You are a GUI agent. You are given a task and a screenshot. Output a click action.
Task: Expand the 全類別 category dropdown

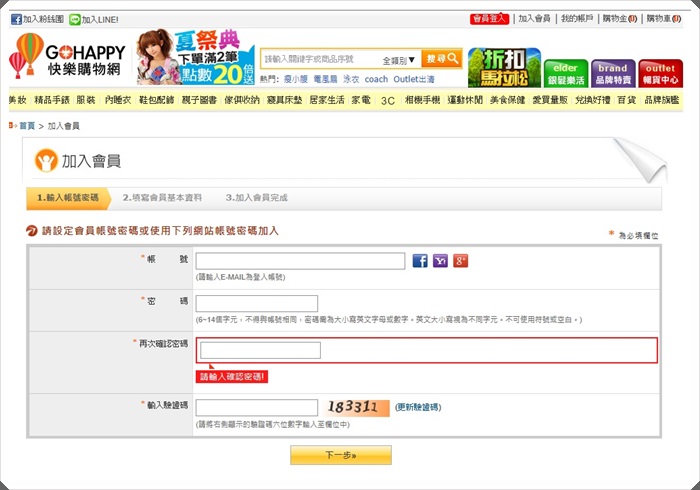coord(399,60)
